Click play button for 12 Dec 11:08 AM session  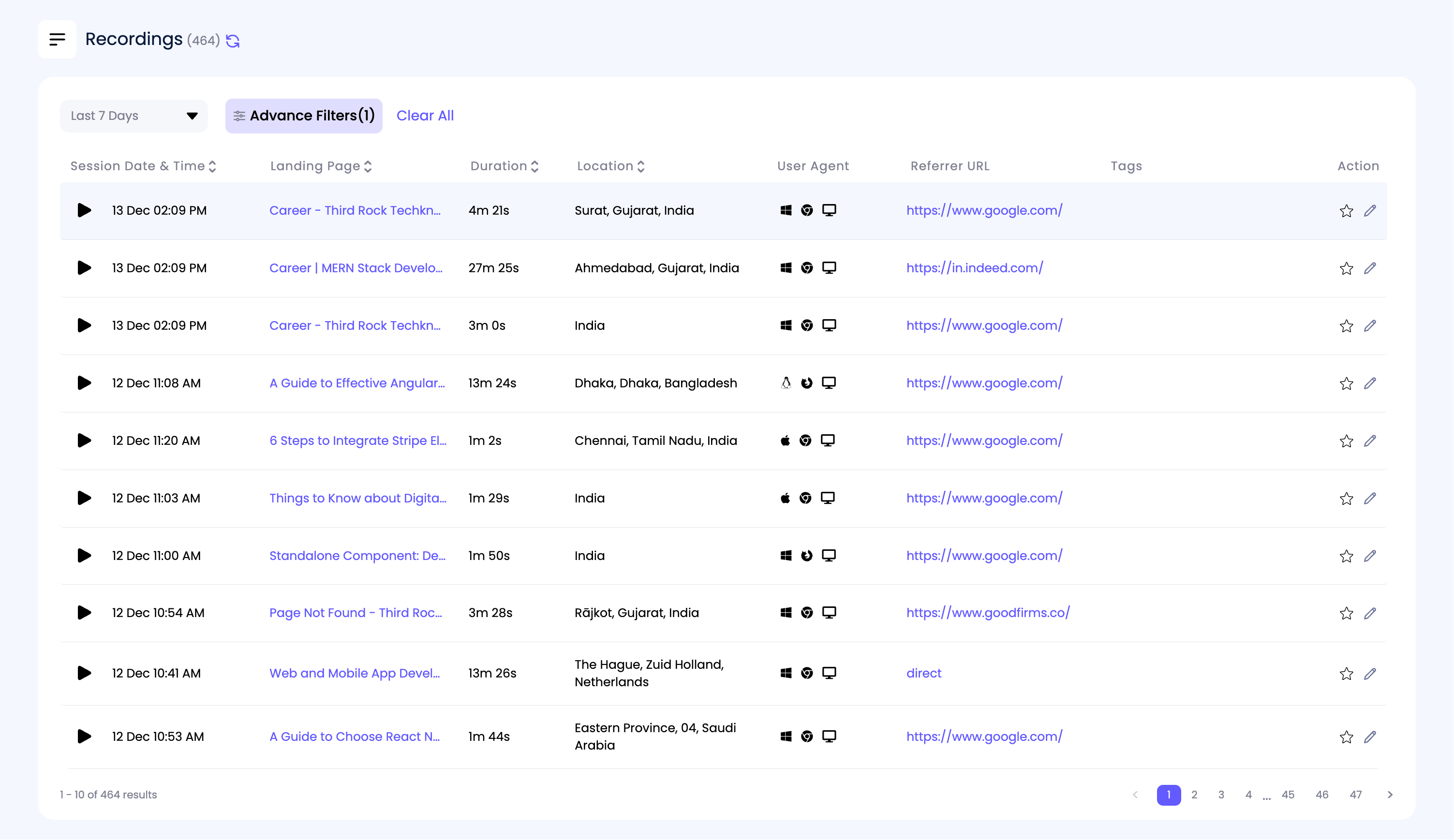click(84, 383)
